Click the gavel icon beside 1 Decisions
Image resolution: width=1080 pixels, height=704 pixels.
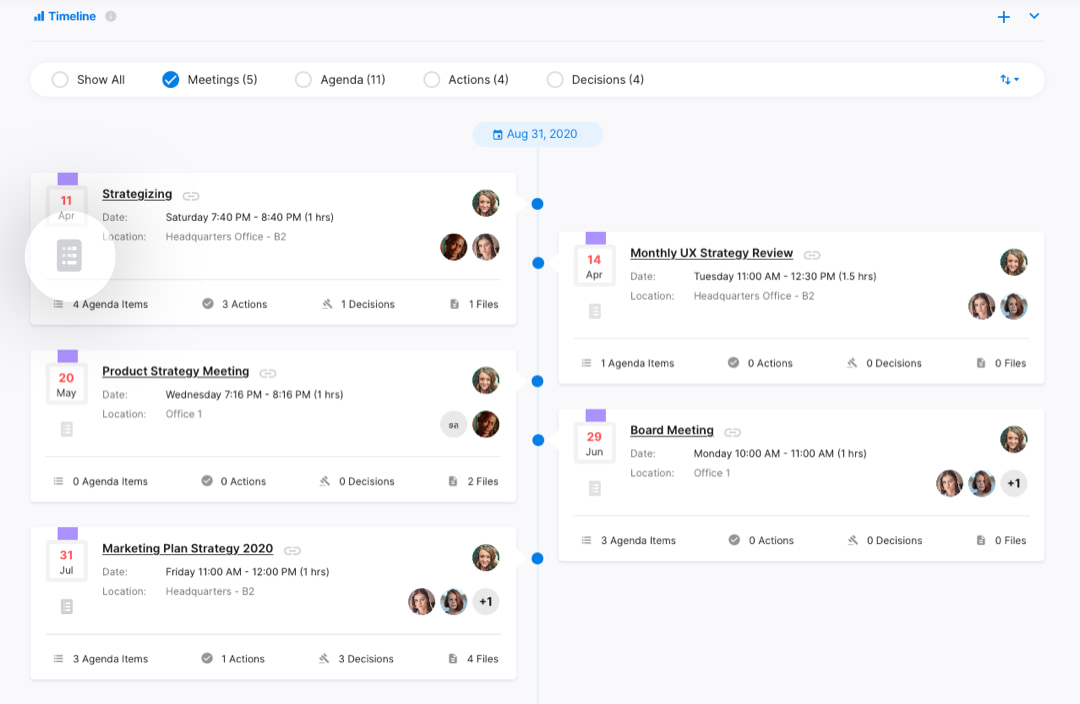pyautogui.click(x=327, y=304)
